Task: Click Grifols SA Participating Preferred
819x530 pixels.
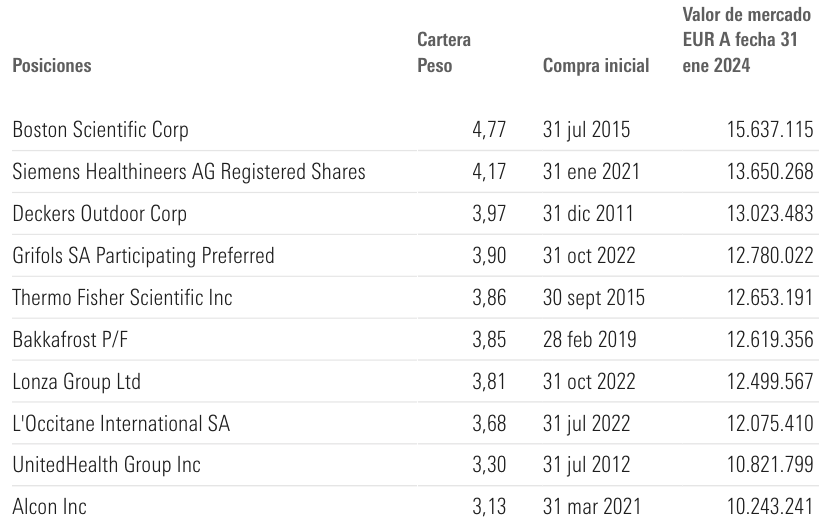Action: coord(143,256)
